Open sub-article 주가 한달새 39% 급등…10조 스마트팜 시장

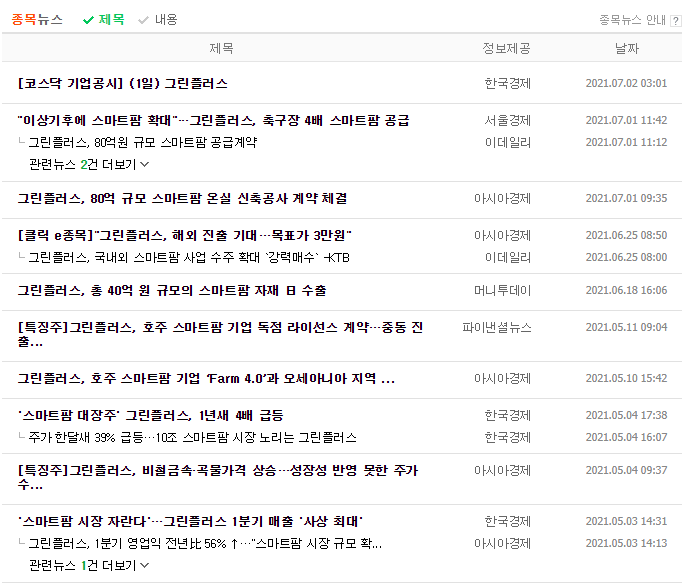pos(192,438)
